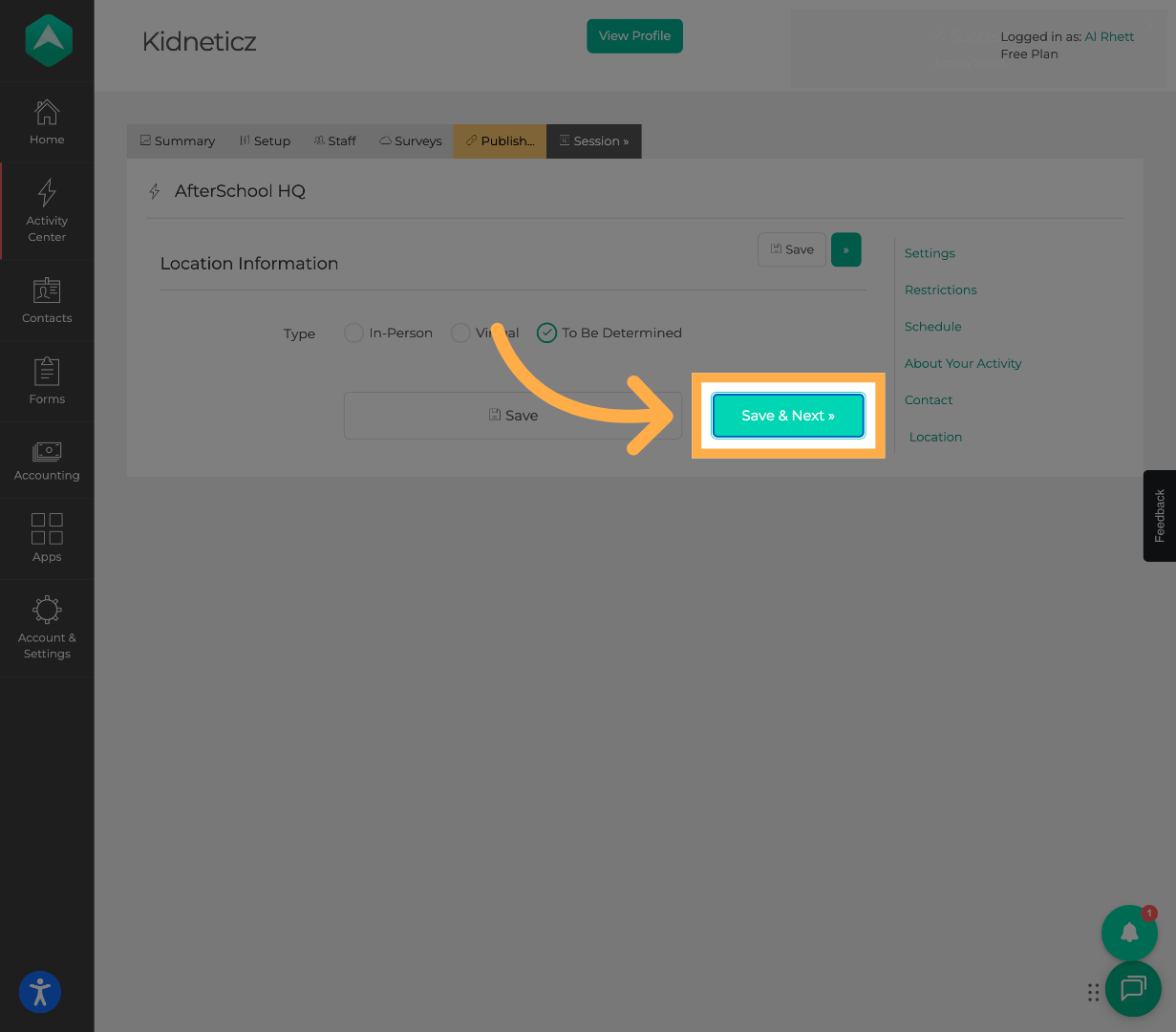Open Contacts from the sidebar

click(47, 300)
